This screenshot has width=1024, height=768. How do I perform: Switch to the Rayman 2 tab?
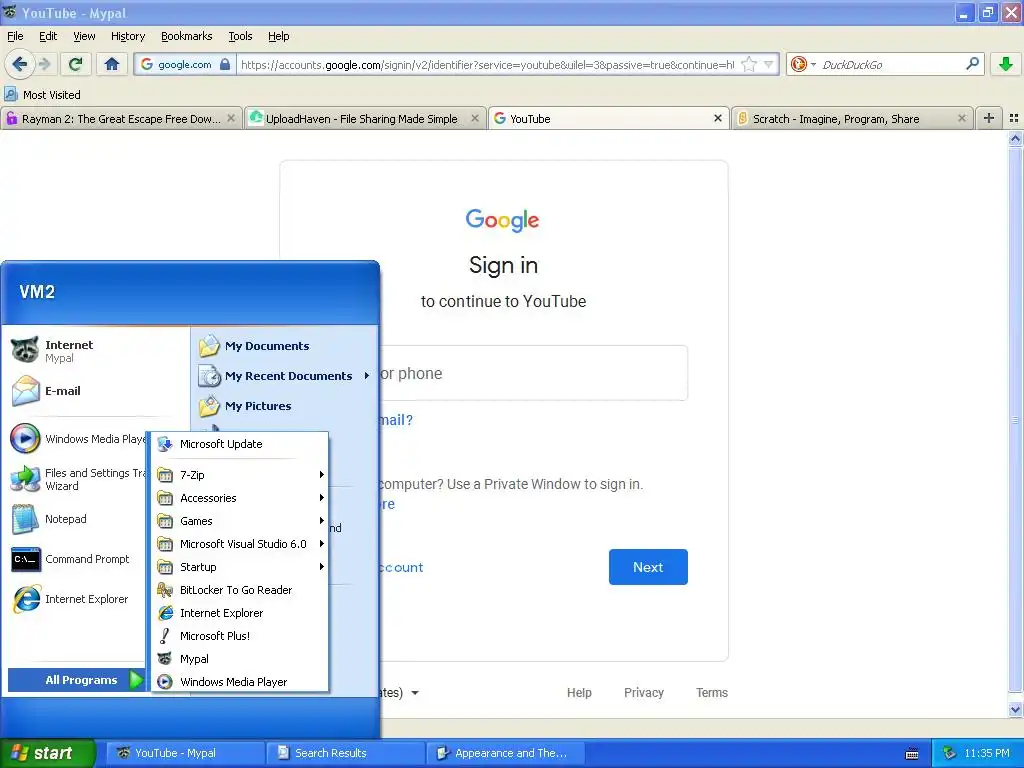(121, 118)
